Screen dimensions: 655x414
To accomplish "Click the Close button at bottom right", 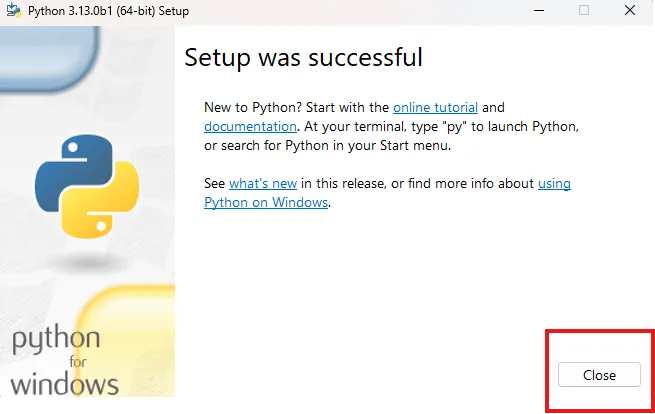I will pos(599,375).
